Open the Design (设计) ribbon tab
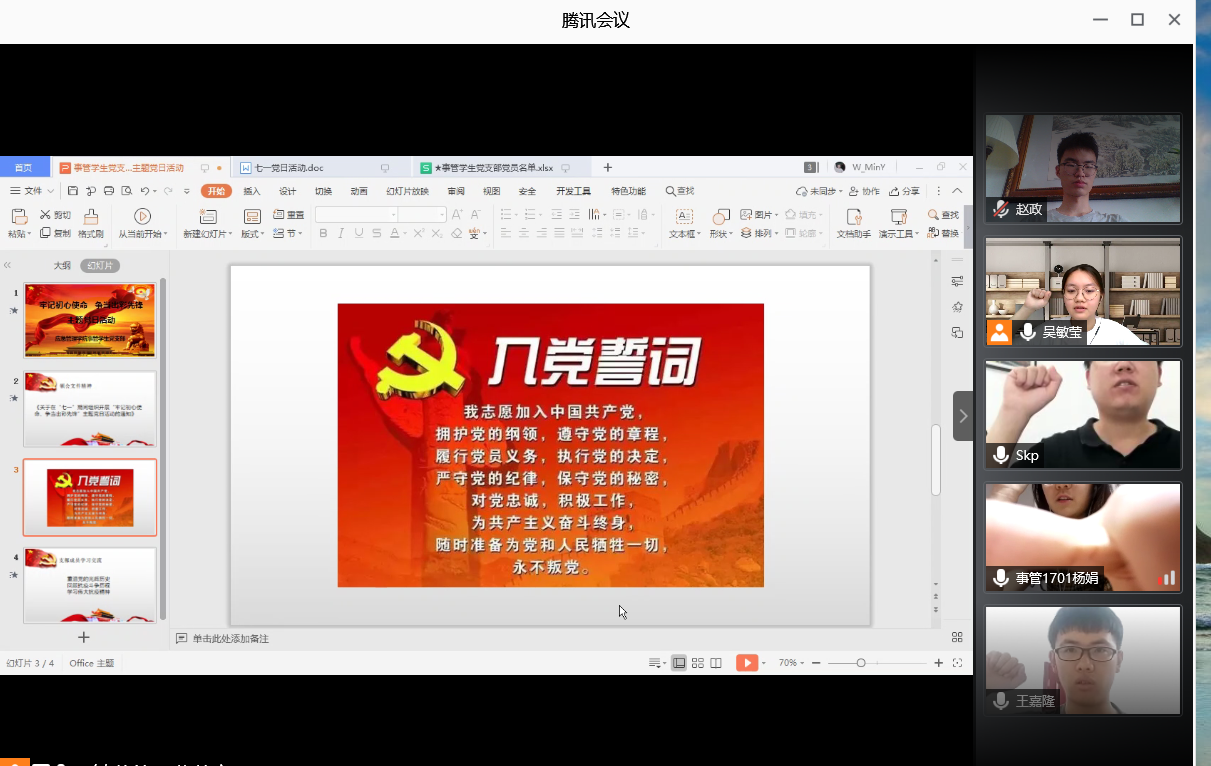 [287, 191]
